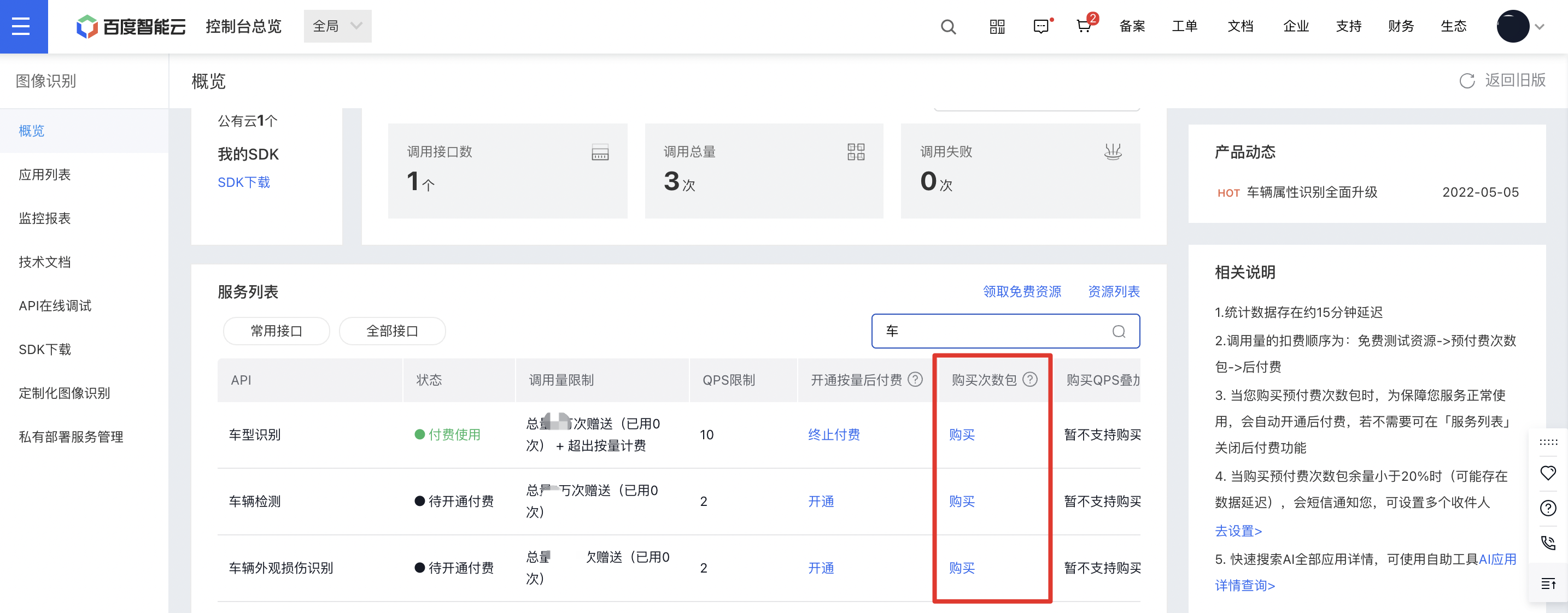Select 概览 in the left sidebar
1568x613 pixels.
84,131
